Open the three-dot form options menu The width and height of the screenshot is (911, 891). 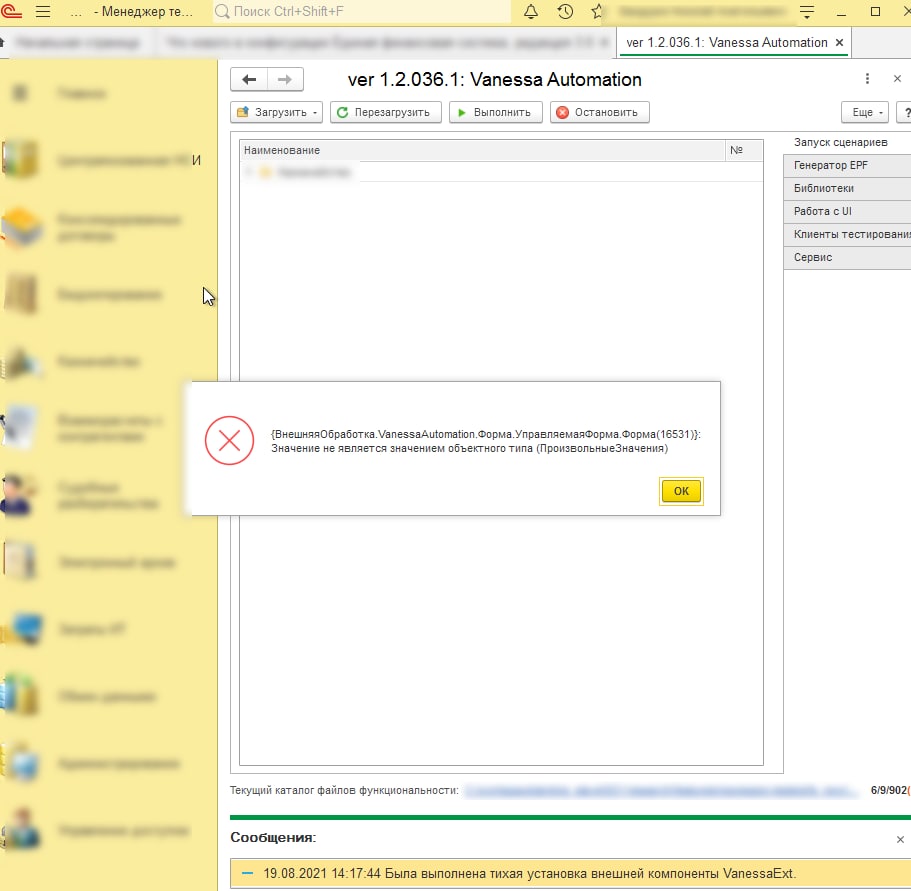[867, 78]
